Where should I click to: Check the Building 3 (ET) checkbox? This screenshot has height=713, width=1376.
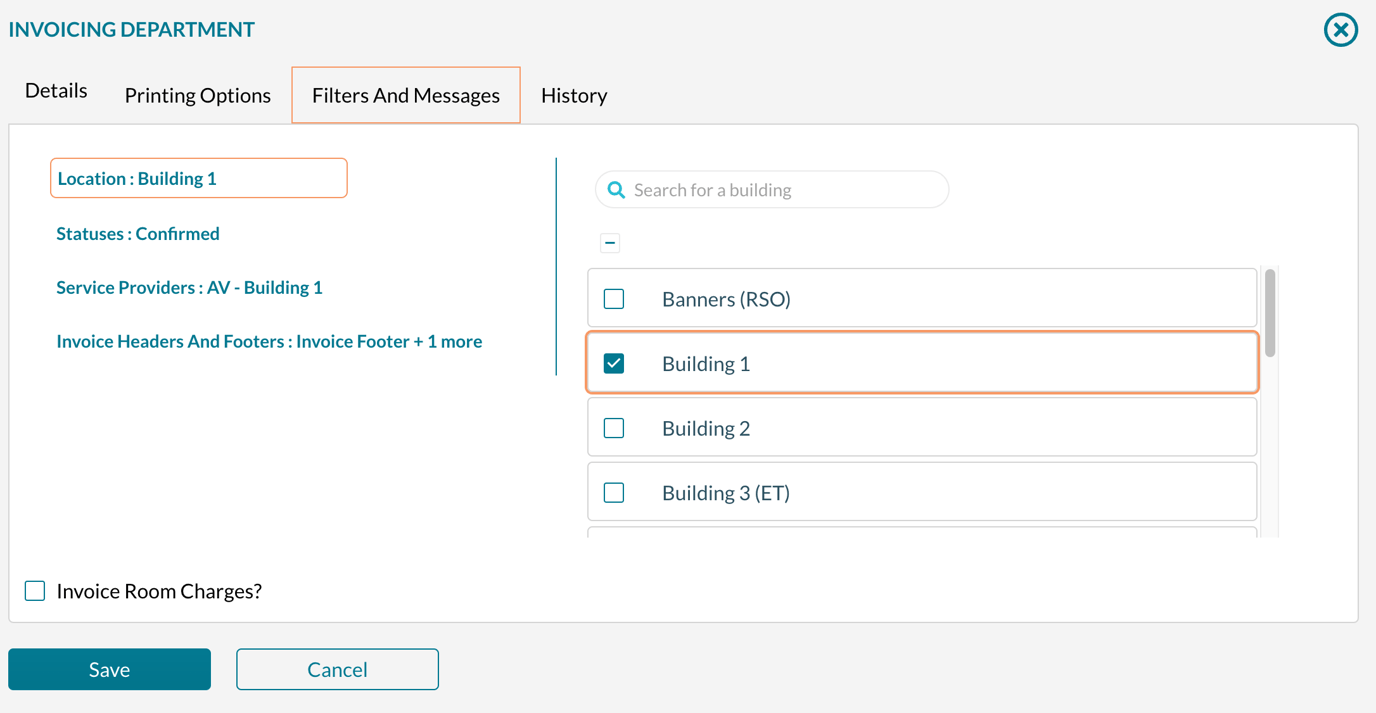coord(613,491)
